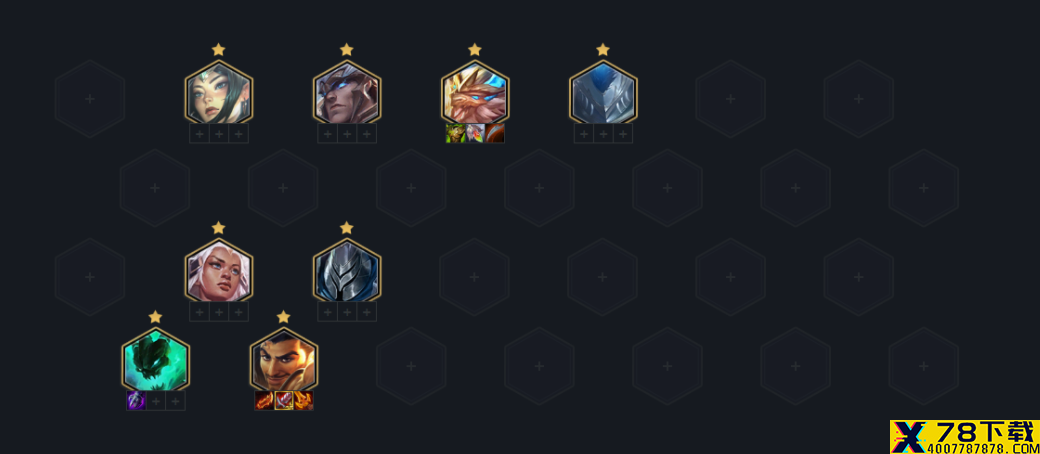Select the green-haired female champion portrait

pos(218,92)
